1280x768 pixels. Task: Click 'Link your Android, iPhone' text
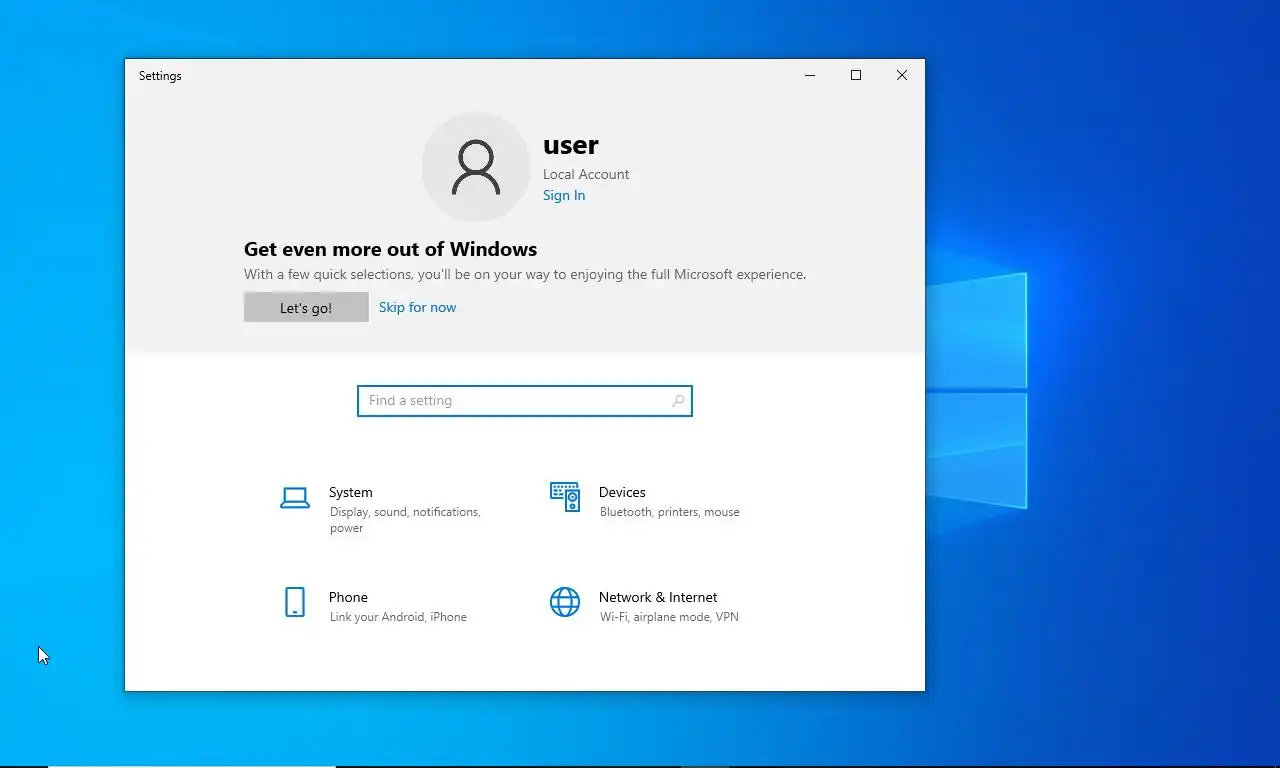[398, 617]
